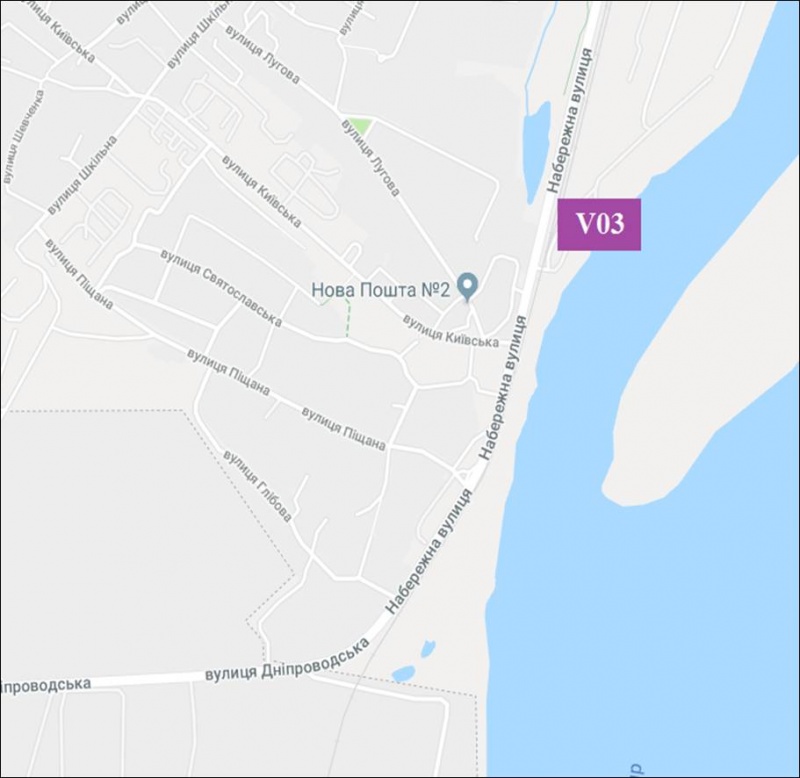Click the Нова Пошта №2 location pin
The image size is (800, 778).
[467, 287]
